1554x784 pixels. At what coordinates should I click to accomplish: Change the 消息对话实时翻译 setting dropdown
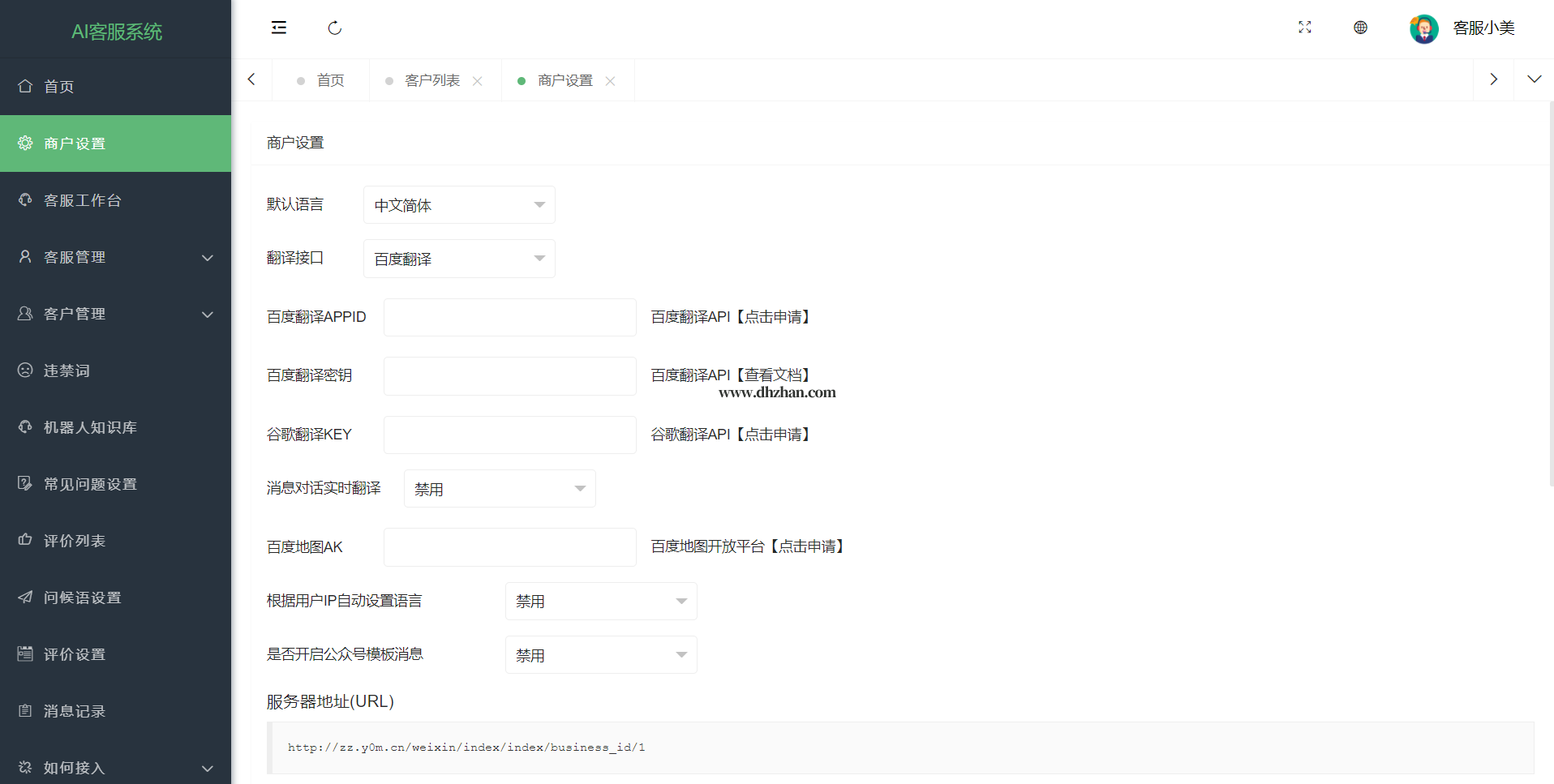point(500,489)
